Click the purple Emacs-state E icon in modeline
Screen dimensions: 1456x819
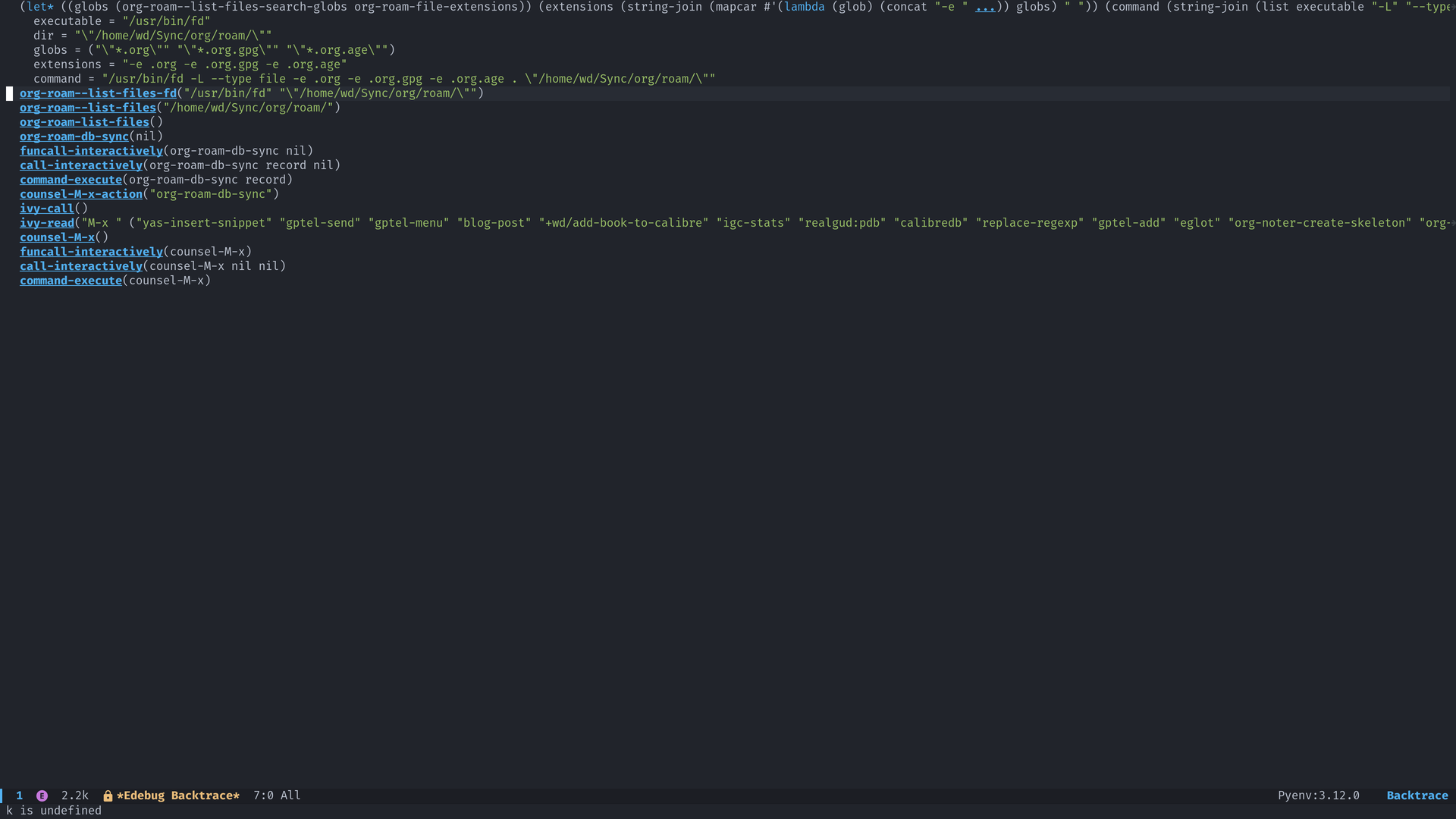[42, 795]
